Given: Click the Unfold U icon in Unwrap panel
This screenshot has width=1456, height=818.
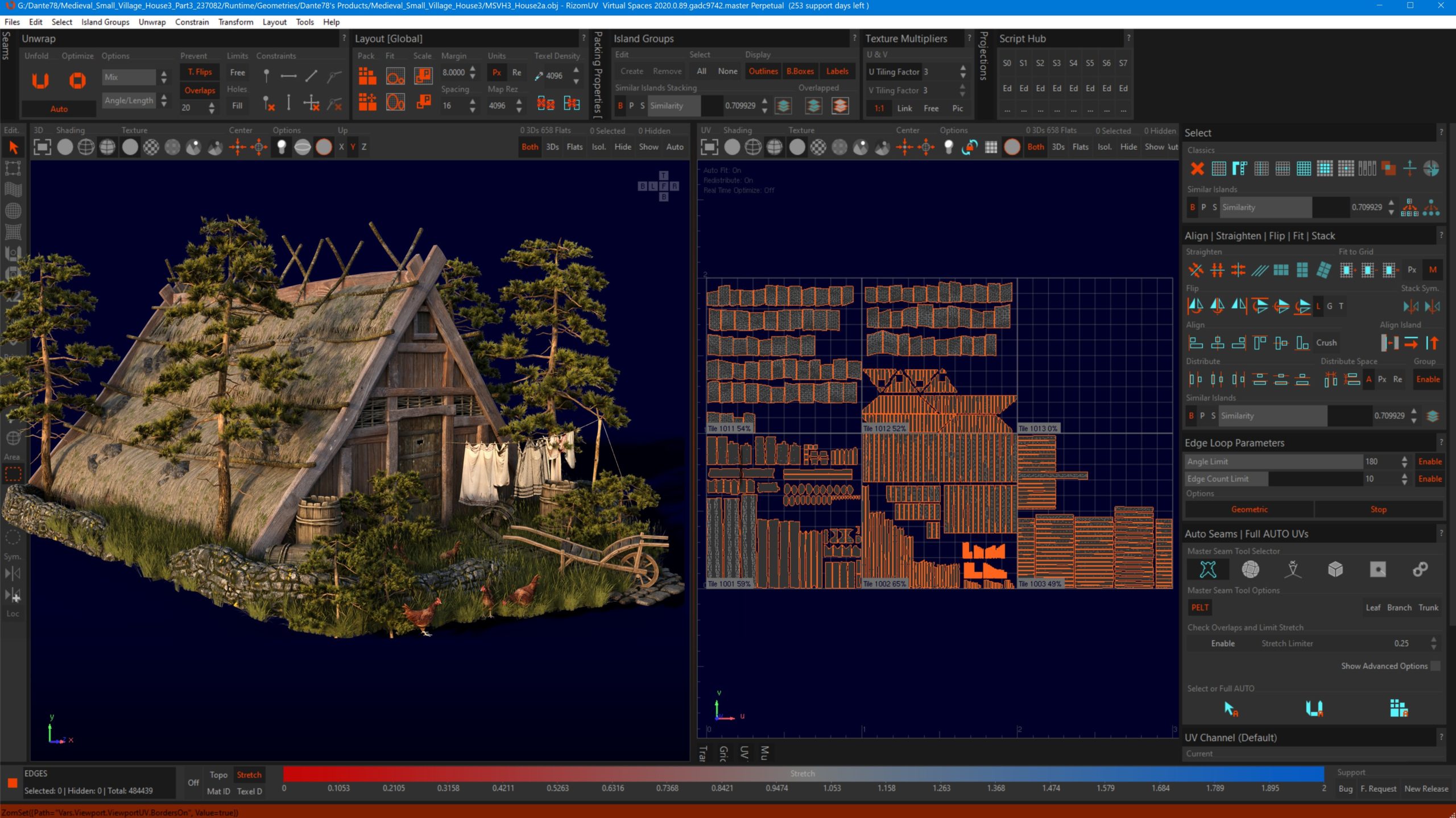Looking at the screenshot, I should 40,80.
